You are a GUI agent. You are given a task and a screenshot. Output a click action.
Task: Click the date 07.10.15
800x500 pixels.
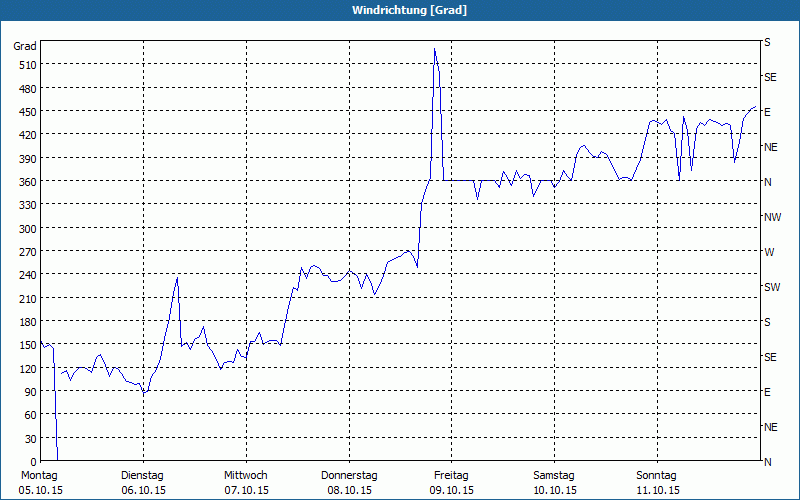tap(246, 490)
